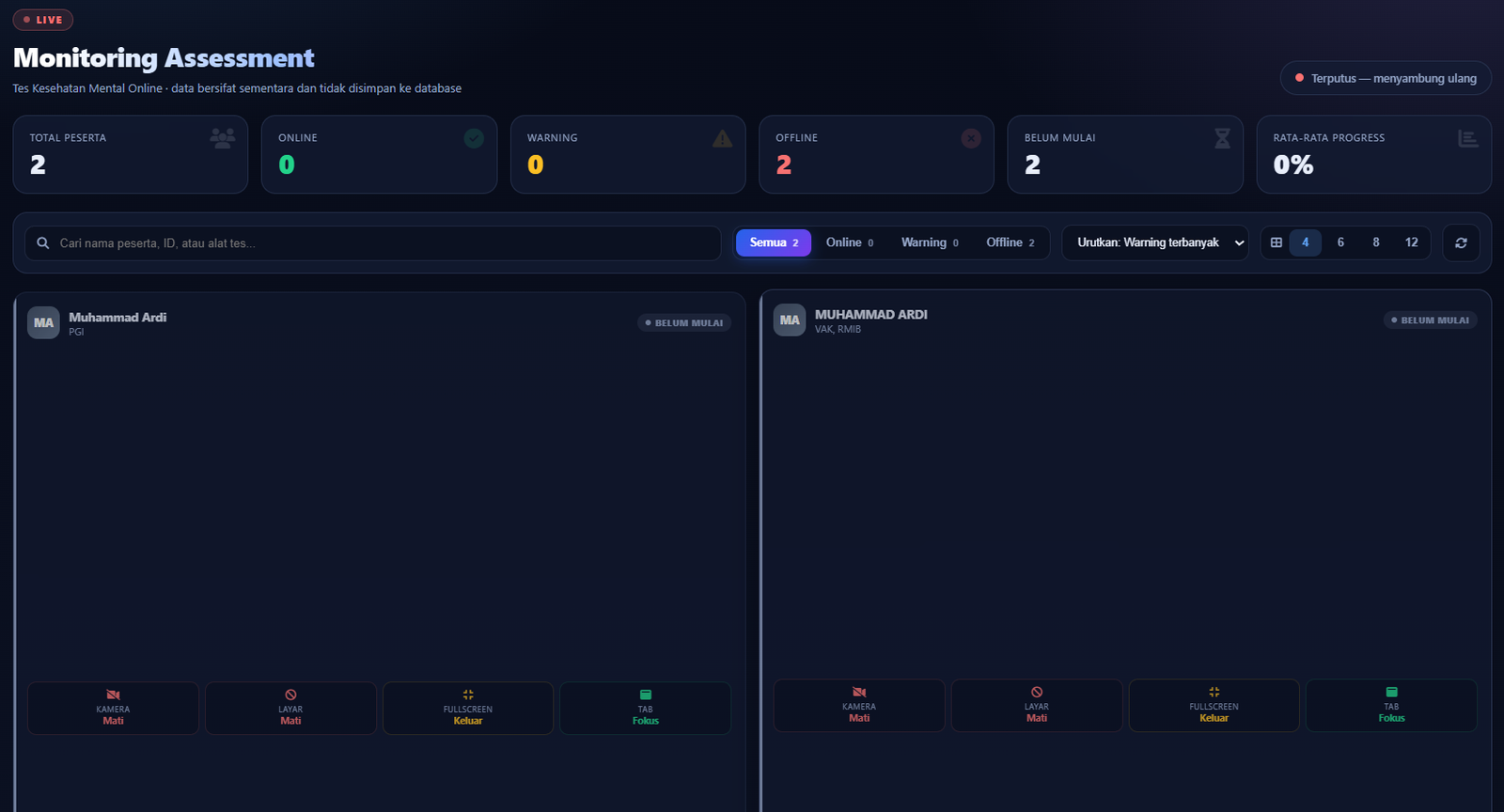This screenshot has height=812, width=1504.
Task: Click the Offline red cross icon
Action: click(x=971, y=138)
